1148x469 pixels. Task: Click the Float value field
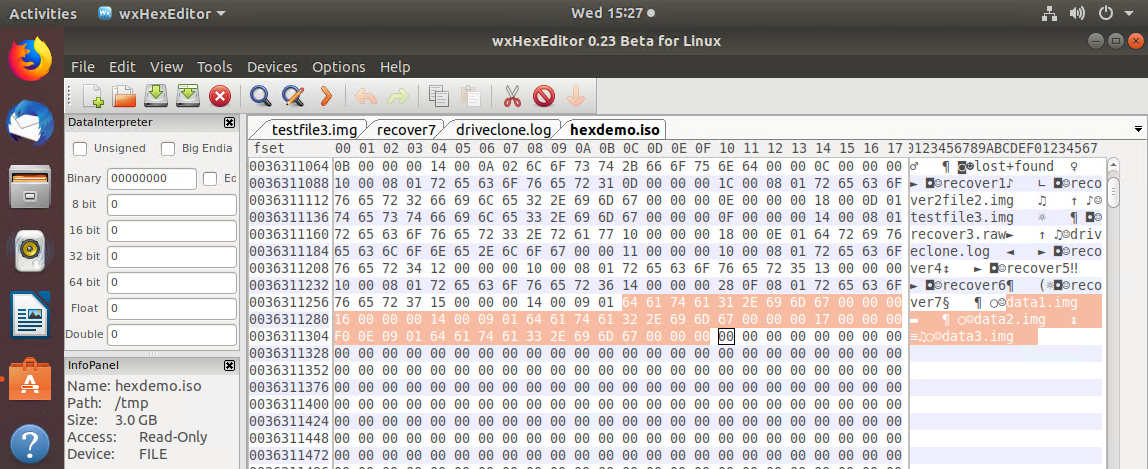tap(172, 308)
